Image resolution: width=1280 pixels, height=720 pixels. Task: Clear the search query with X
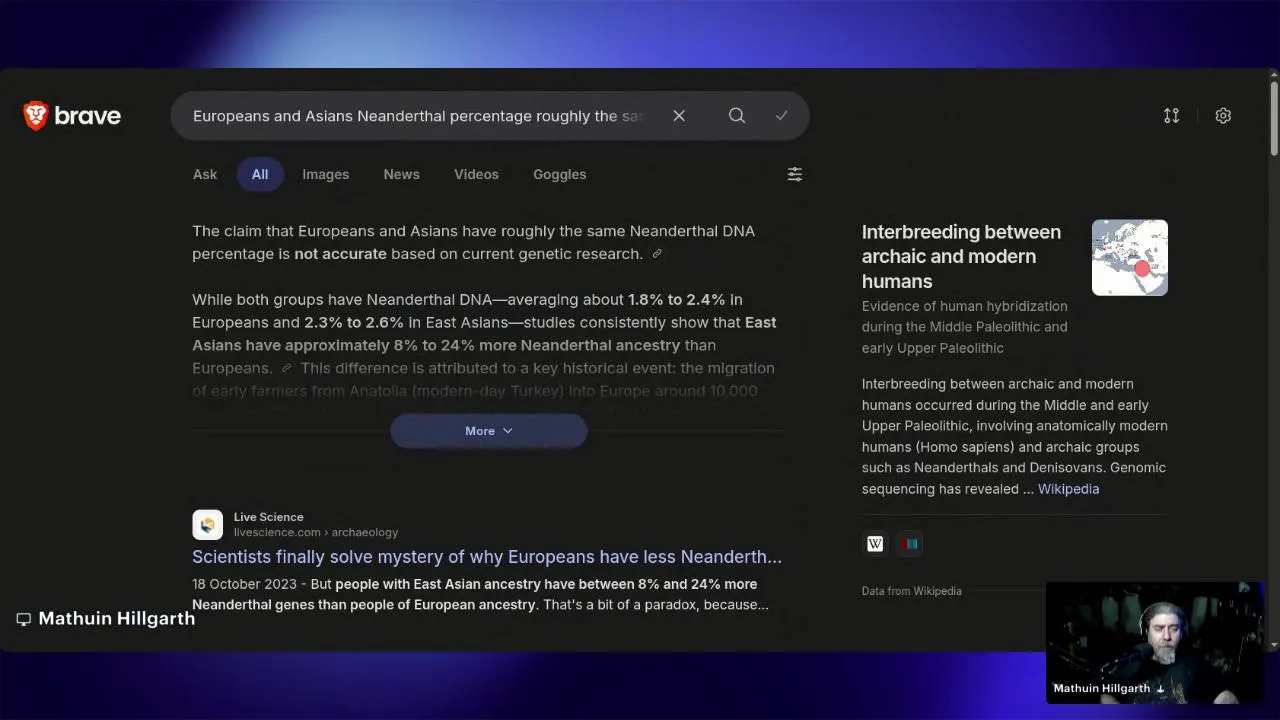tap(679, 116)
